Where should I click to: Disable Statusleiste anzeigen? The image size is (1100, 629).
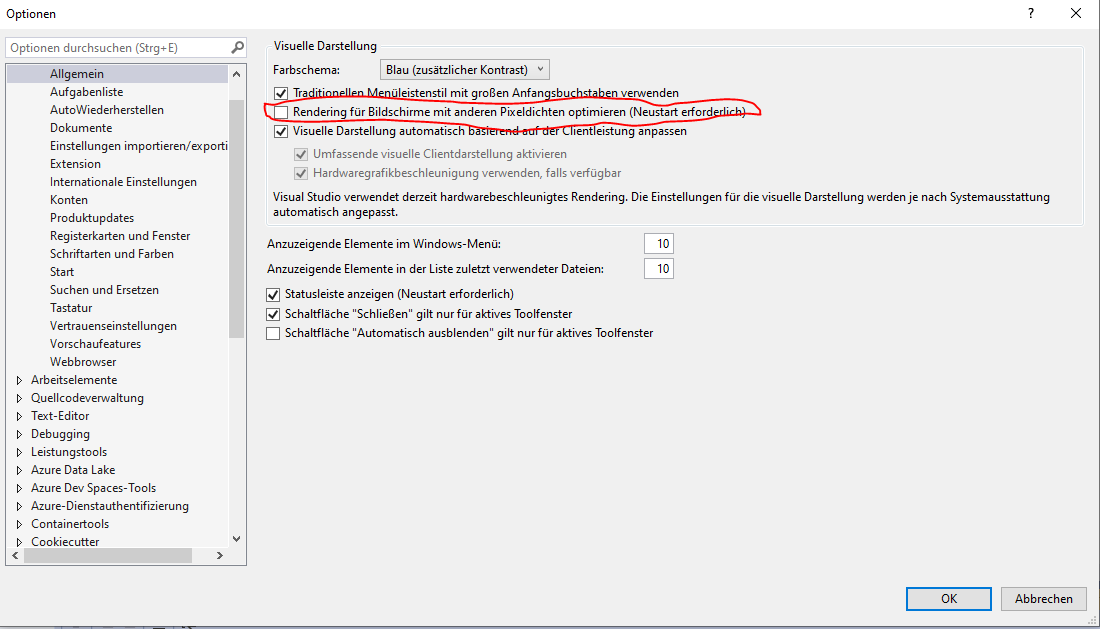pyautogui.click(x=273, y=294)
